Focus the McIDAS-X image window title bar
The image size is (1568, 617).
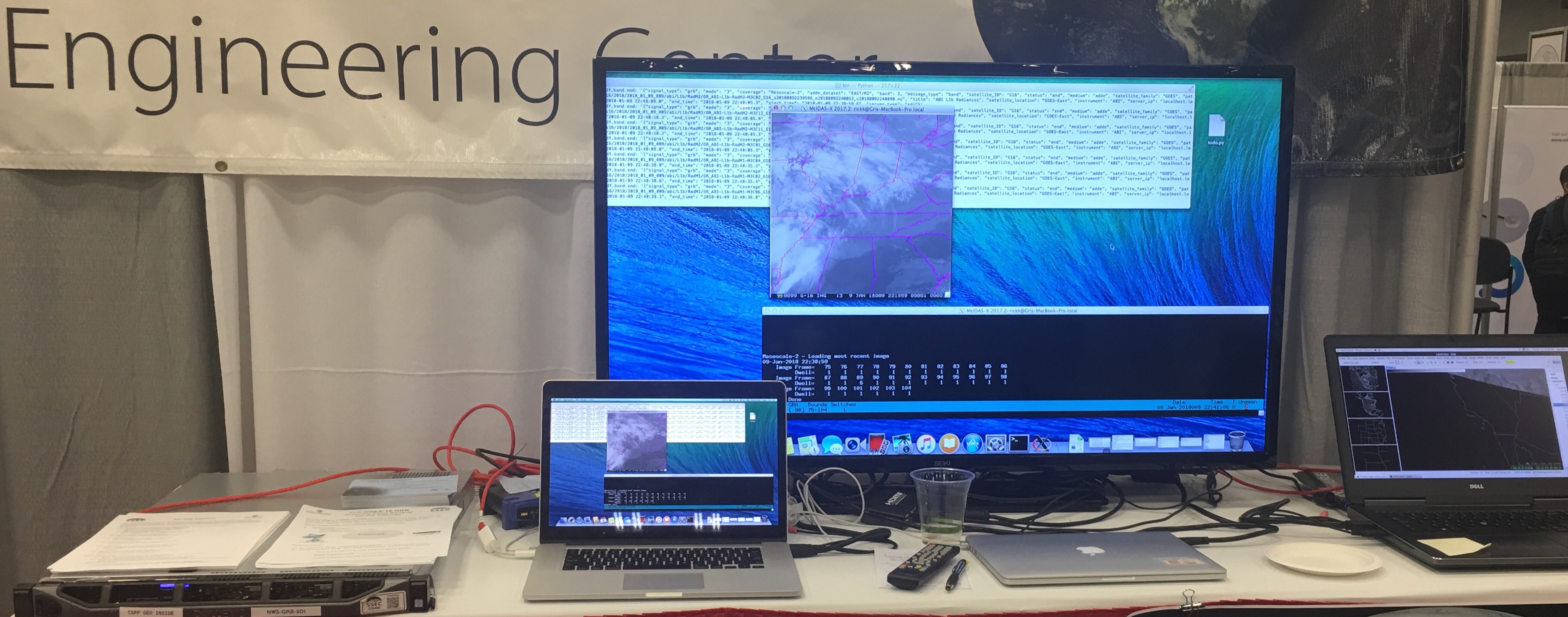click(x=863, y=110)
